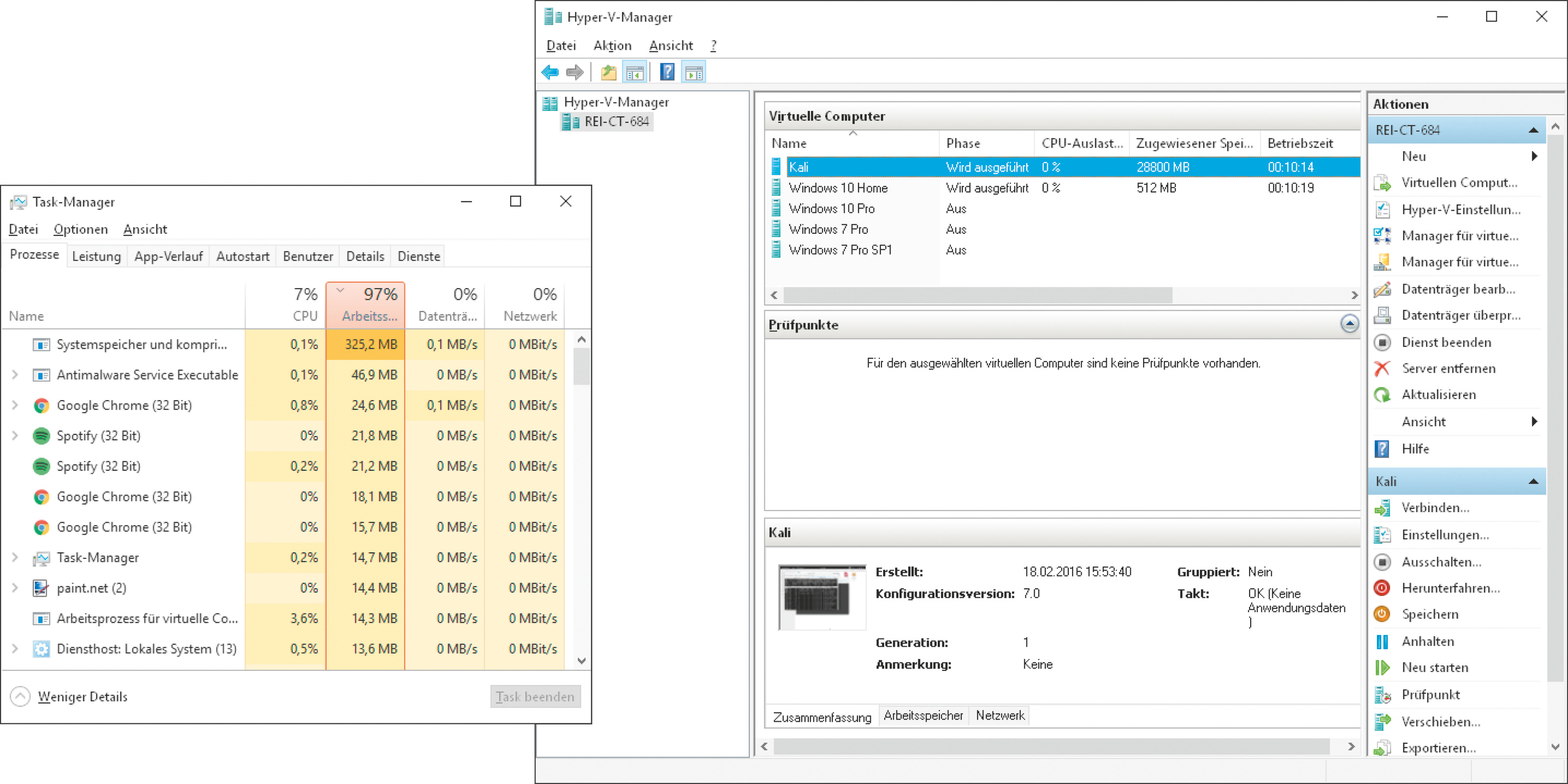Viewport: 1568px width, 784px height.
Task: Click the Verbinden icon for Kali
Action: [1382, 508]
